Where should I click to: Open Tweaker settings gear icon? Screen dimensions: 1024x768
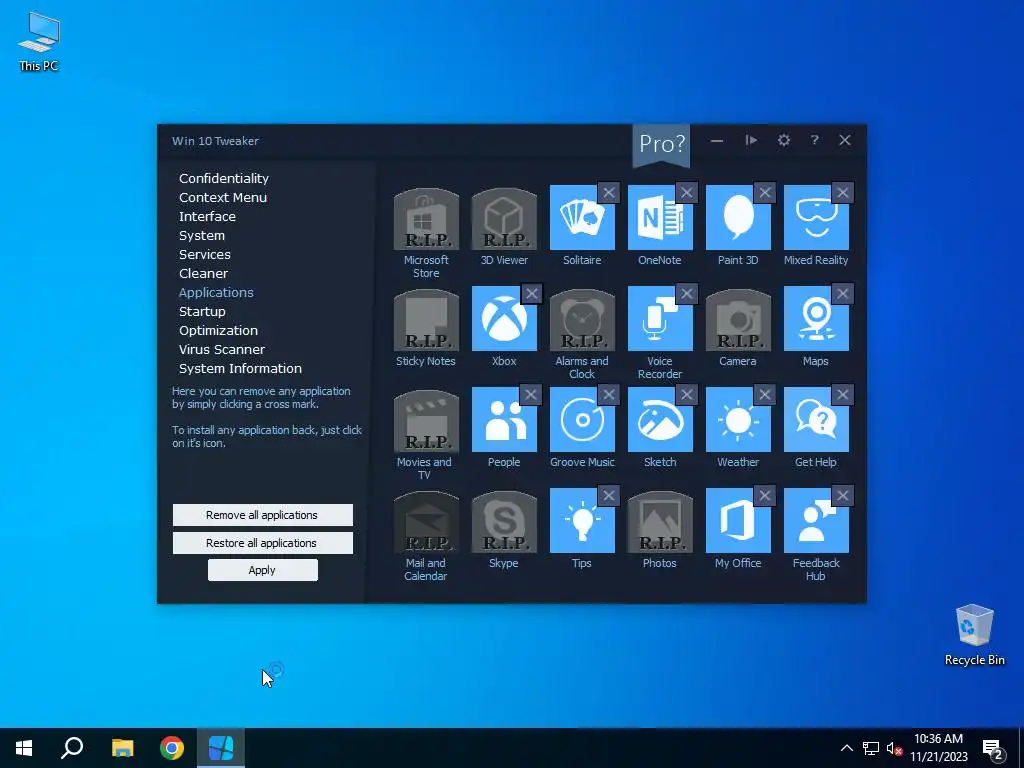(x=784, y=140)
